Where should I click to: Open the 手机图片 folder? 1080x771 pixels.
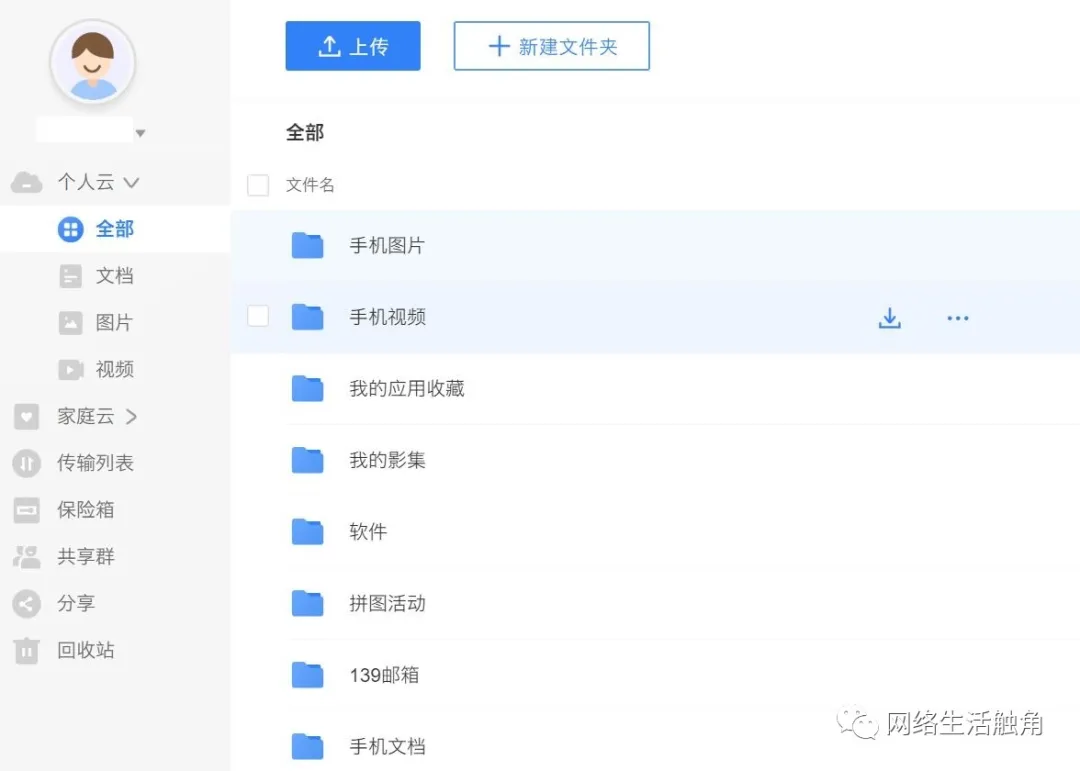click(x=384, y=245)
